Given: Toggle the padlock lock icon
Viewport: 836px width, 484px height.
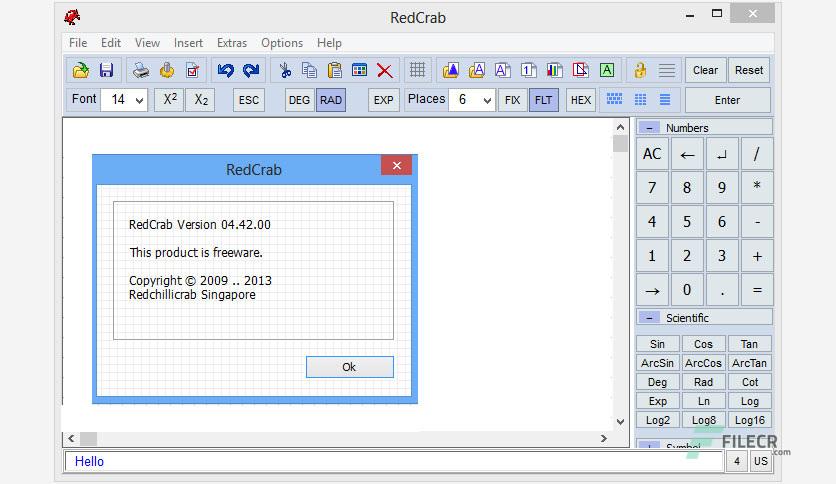Looking at the screenshot, I should pos(640,70).
